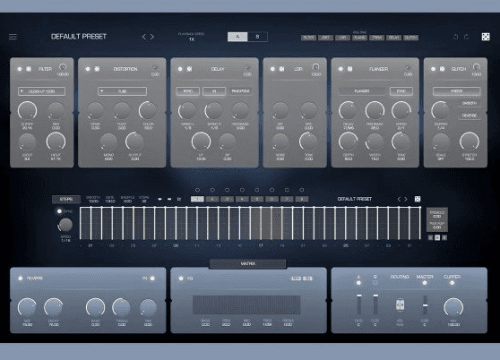This screenshot has height=360, width=500.
Task: Click the top DEFAULT PRESET name
Action: tap(79, 37)
